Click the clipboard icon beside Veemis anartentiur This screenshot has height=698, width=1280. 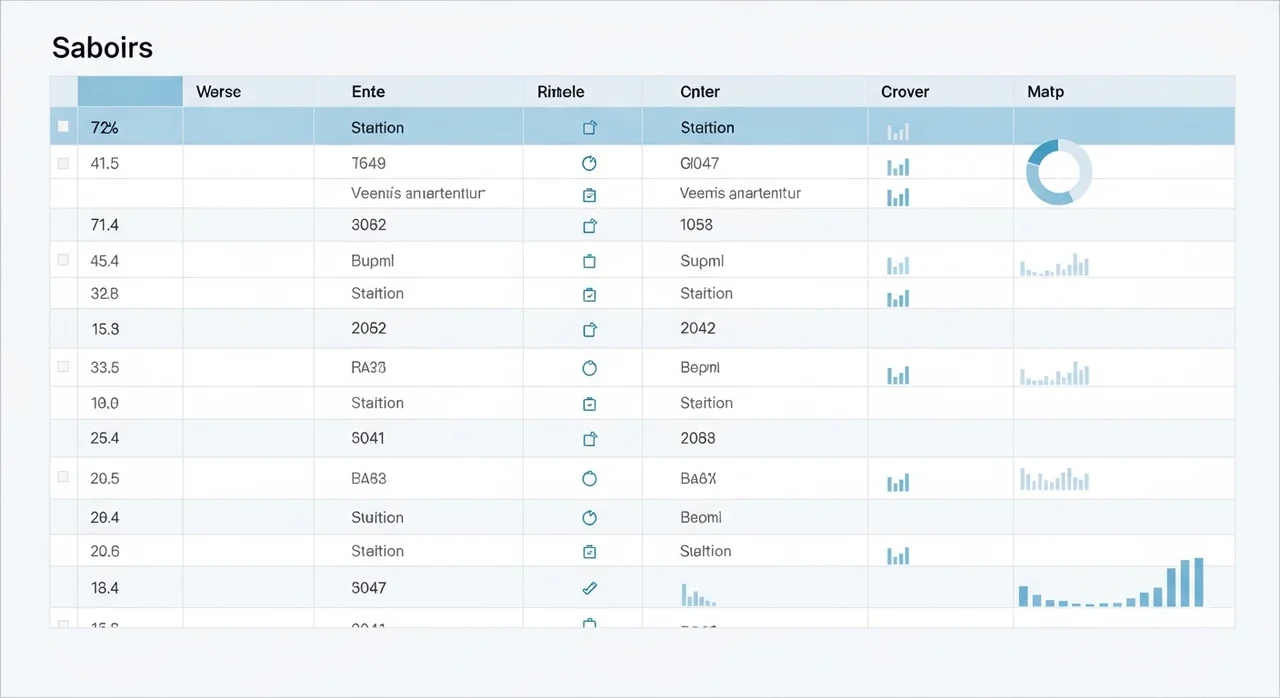pos(589,195)
